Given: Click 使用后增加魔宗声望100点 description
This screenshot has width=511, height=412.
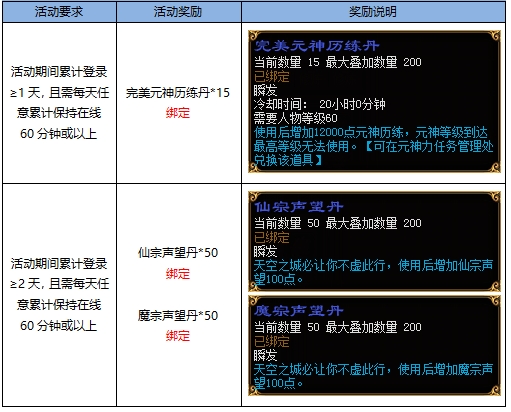Looking at the screenshot, I should pos(373,376).
